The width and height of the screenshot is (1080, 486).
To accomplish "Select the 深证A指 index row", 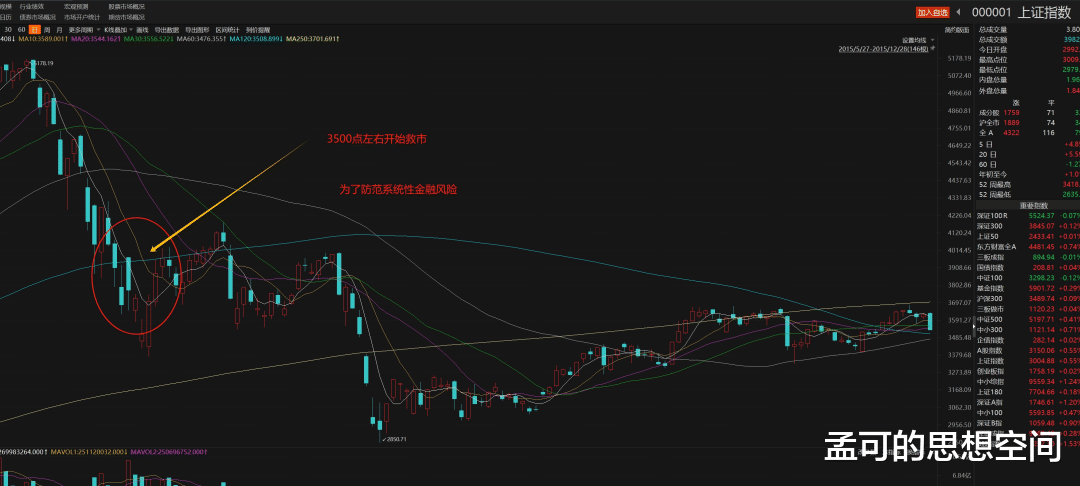I will [x=1028, y=402].
